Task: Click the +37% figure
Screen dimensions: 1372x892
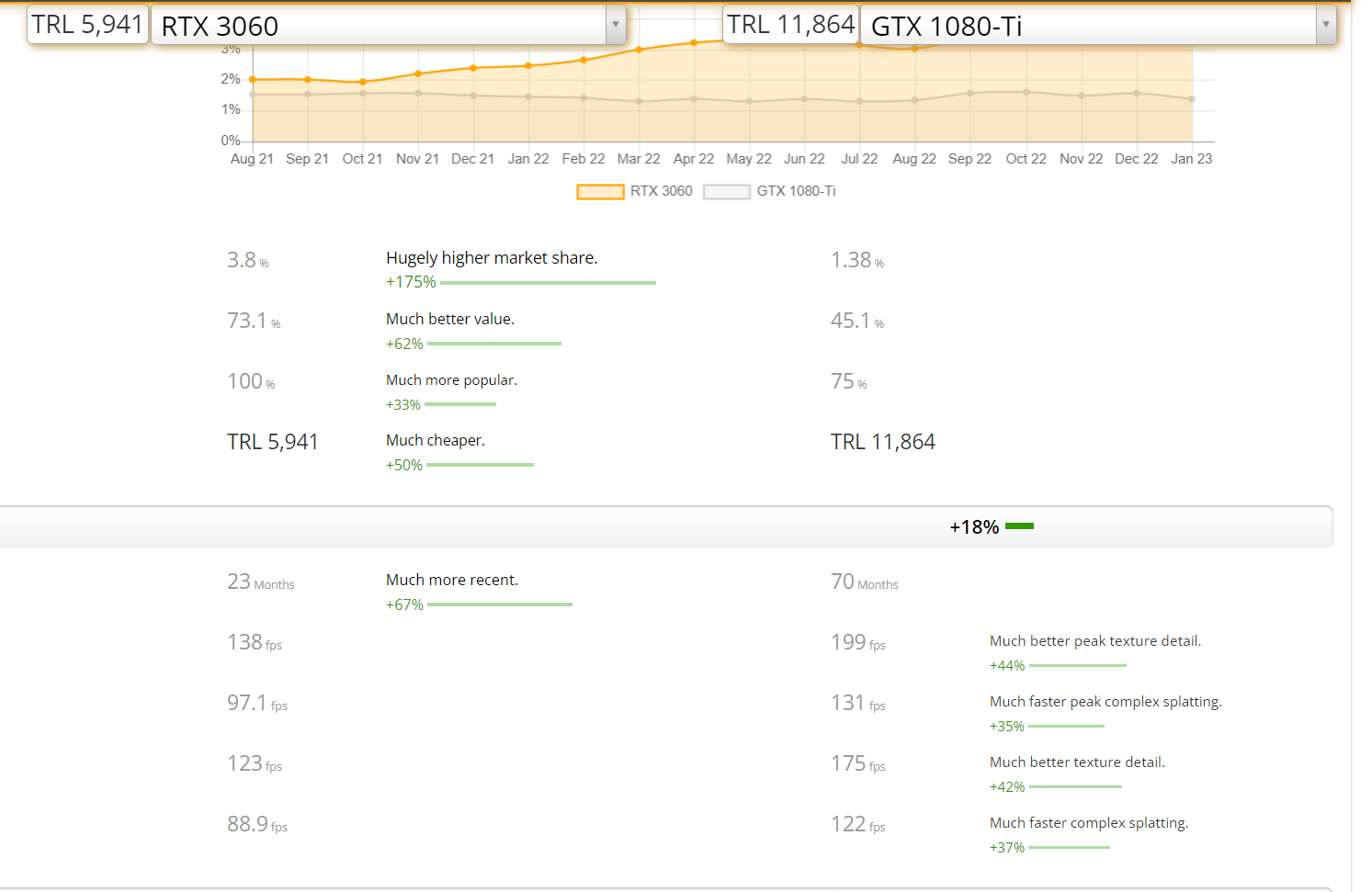Action: tap(1007, 848)
